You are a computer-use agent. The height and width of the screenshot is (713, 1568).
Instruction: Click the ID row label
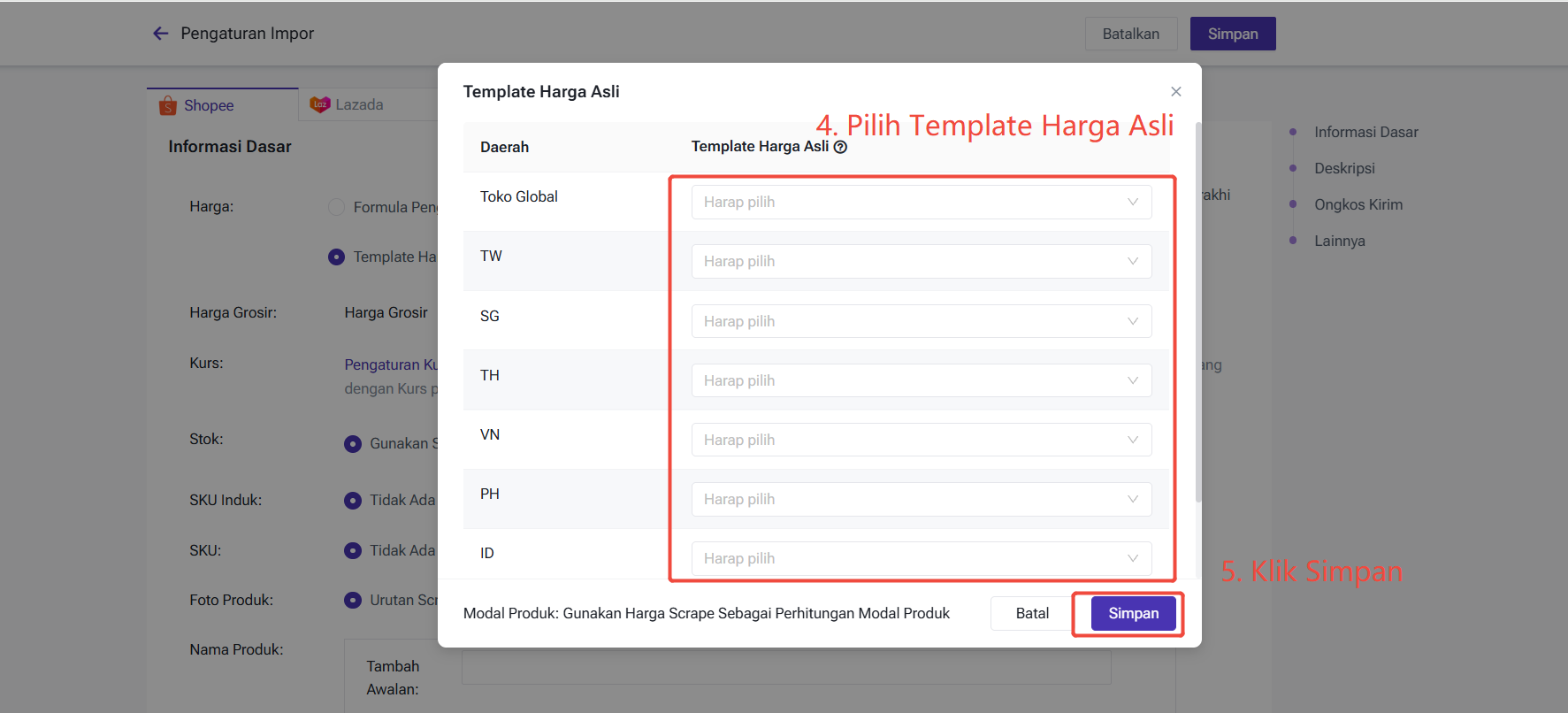(487, 553)
